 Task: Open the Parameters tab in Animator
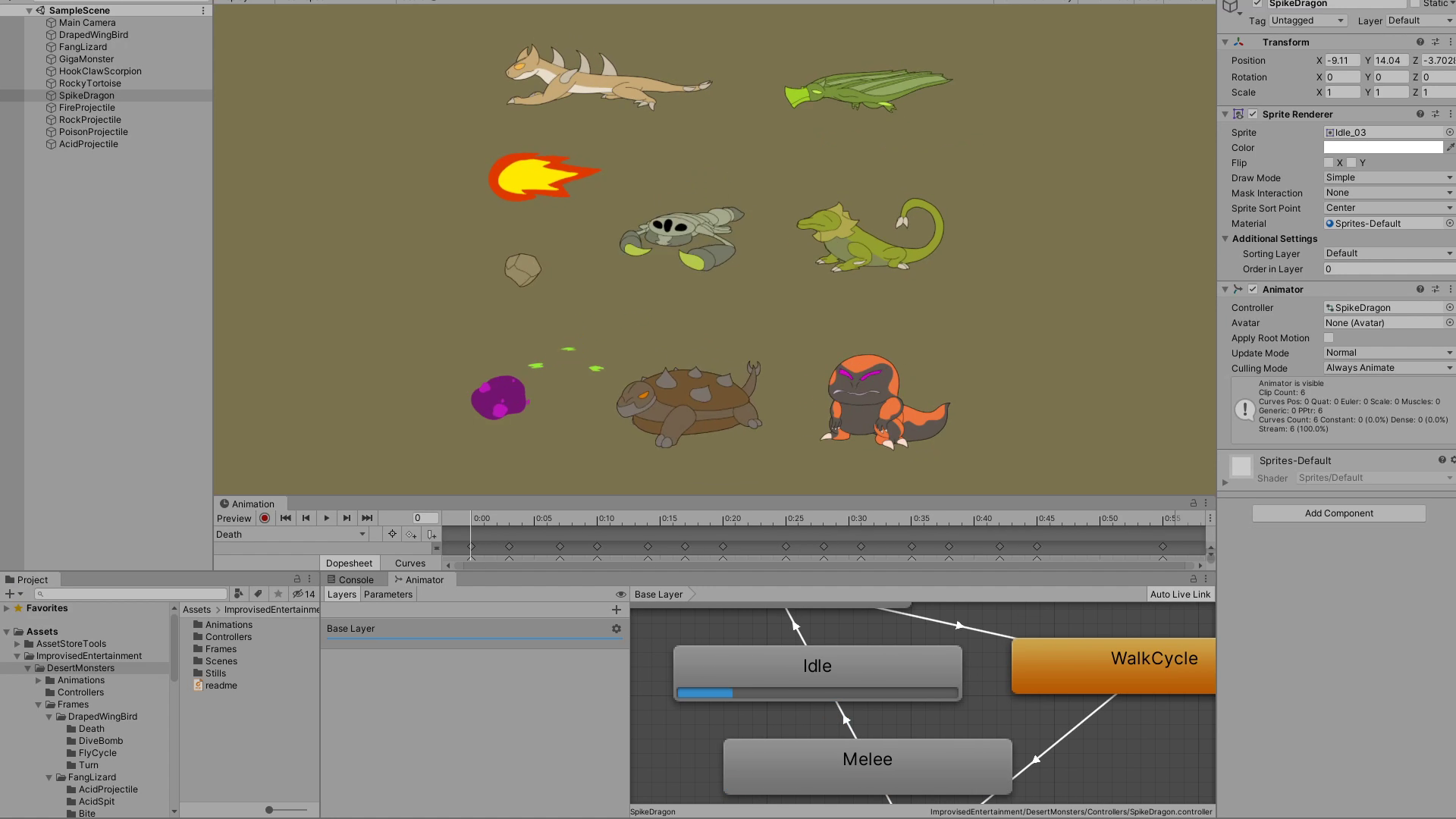point(388,595)
